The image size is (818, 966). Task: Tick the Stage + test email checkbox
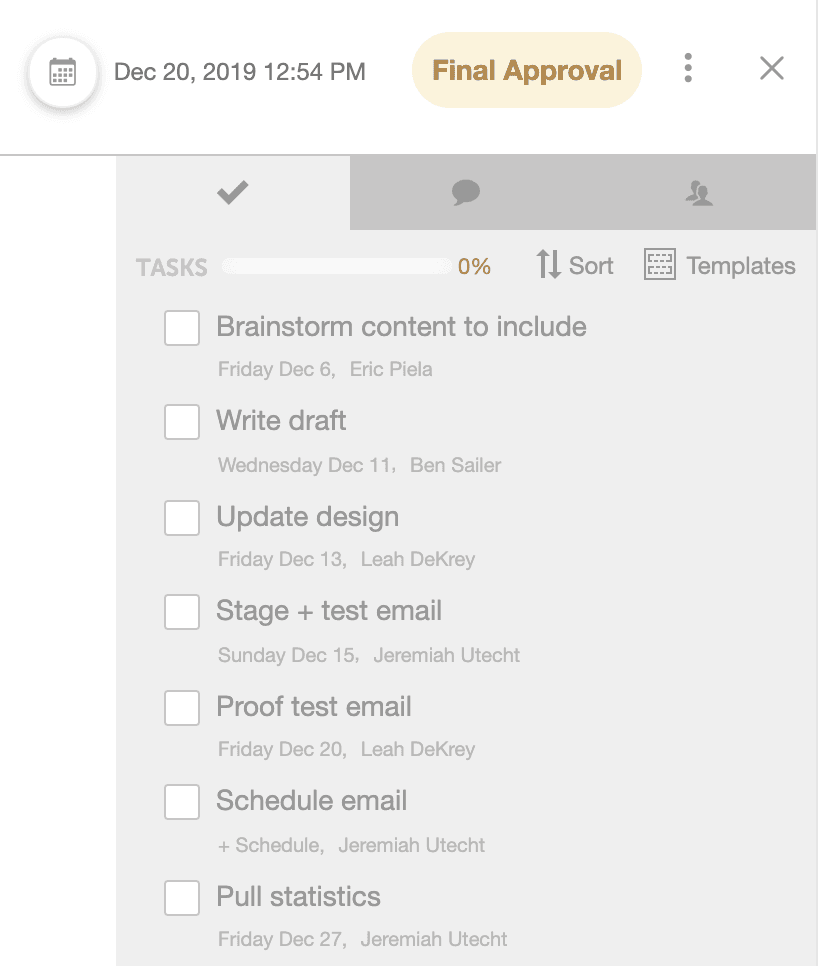(182, 612)
